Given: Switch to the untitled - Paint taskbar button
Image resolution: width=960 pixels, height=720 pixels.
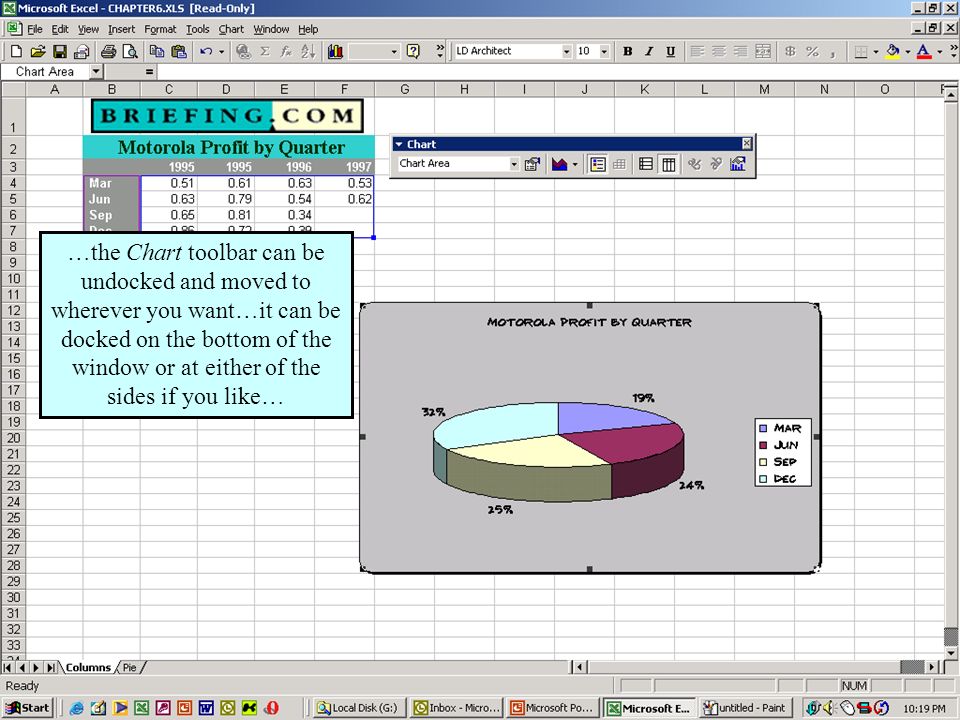Looking at the screenshot, I should tap(746, 708).
